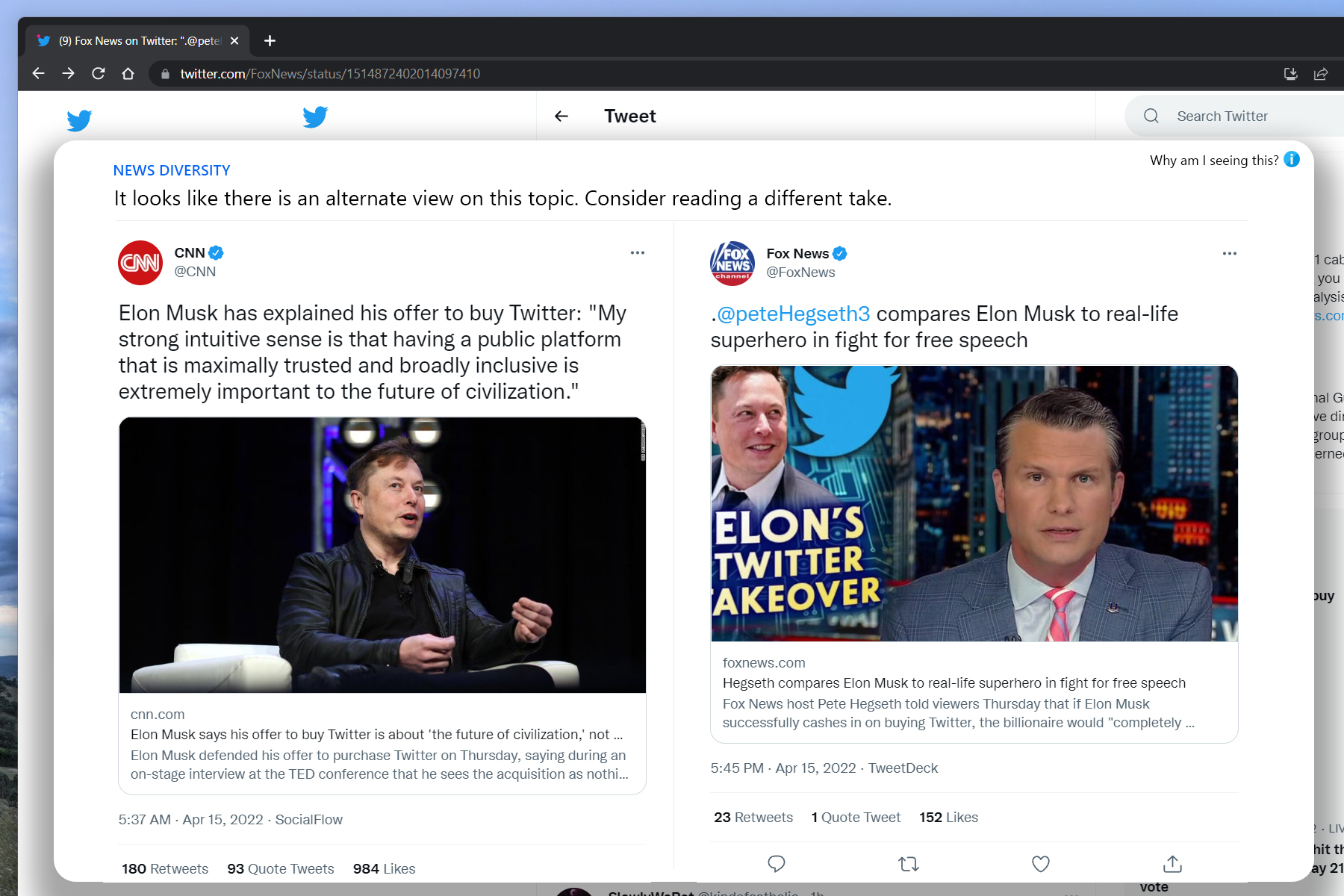Click the 'Why am I seeing this?' info icon

(x=1292, y=159)
